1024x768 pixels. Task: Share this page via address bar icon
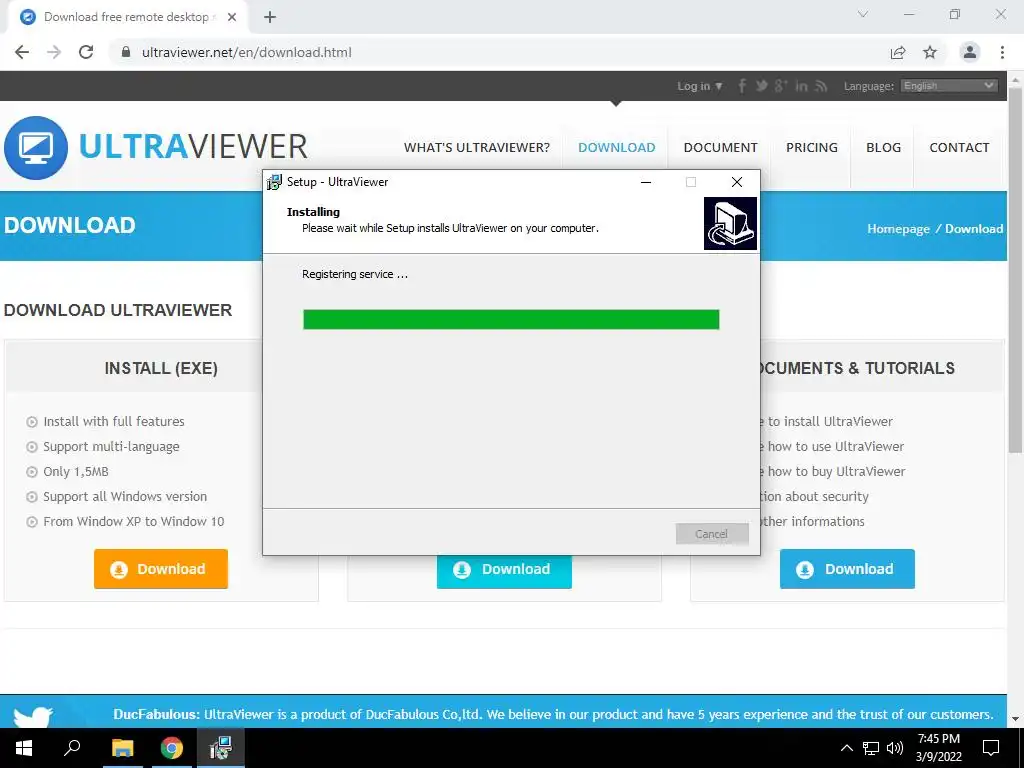tap(898, 52)
